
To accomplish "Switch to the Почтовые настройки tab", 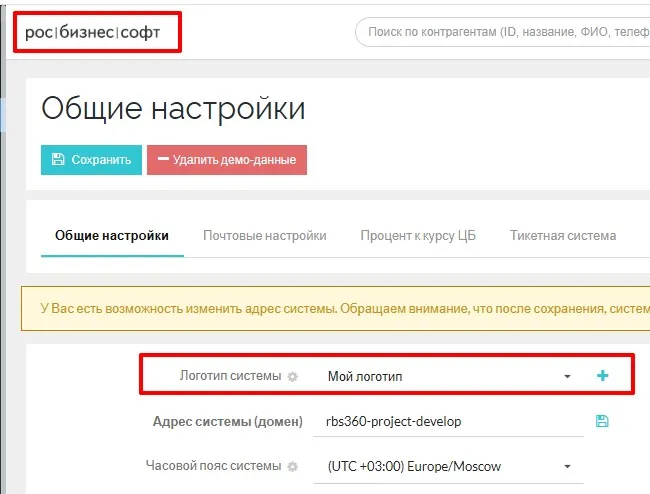I will coord(264,236).
